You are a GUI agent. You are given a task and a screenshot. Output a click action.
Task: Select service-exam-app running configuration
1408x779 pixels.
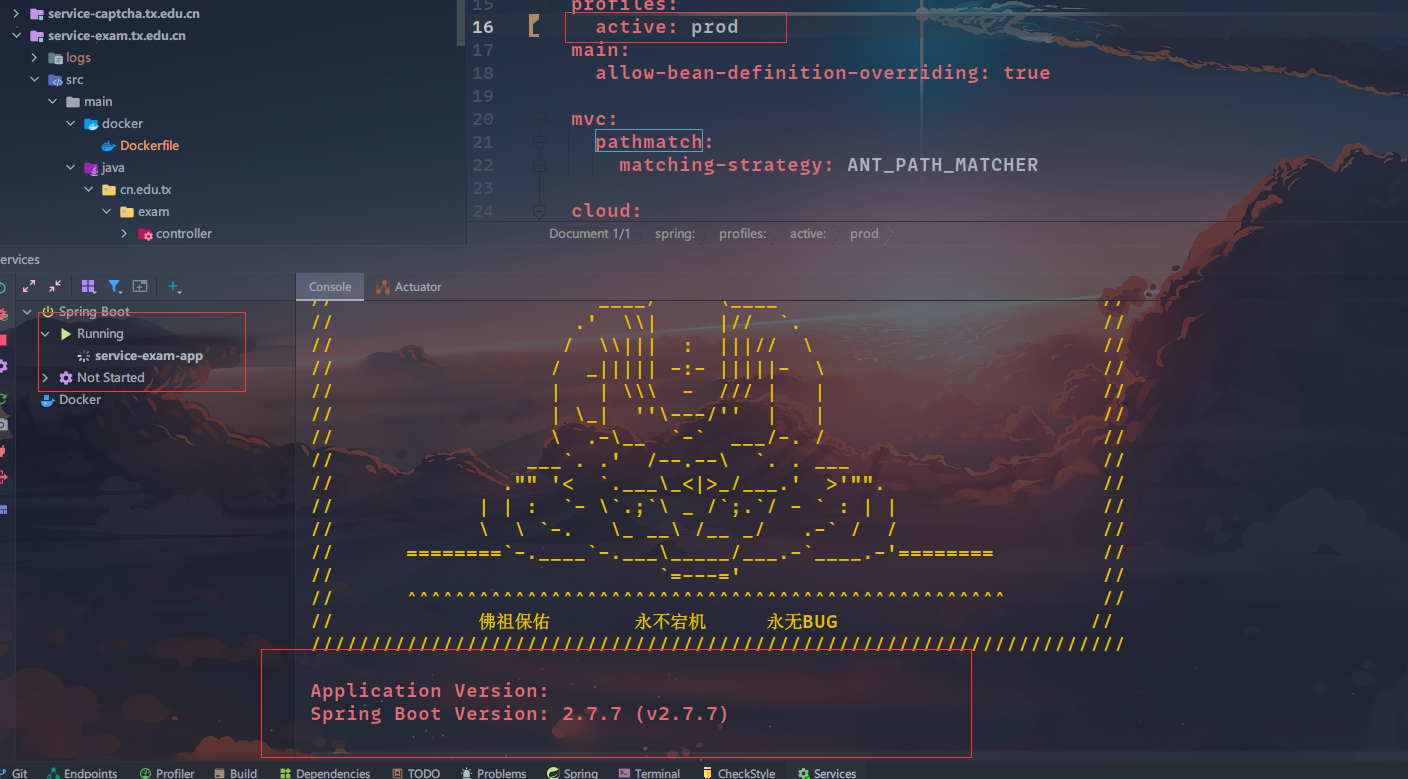point(148,356)
